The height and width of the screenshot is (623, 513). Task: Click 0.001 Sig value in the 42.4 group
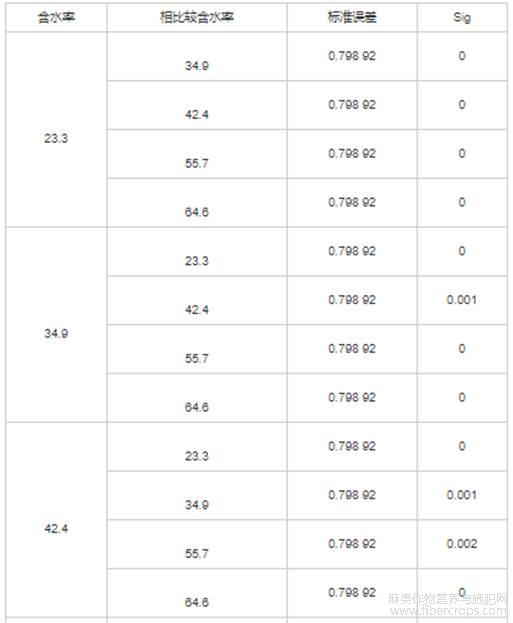[462, 495]
